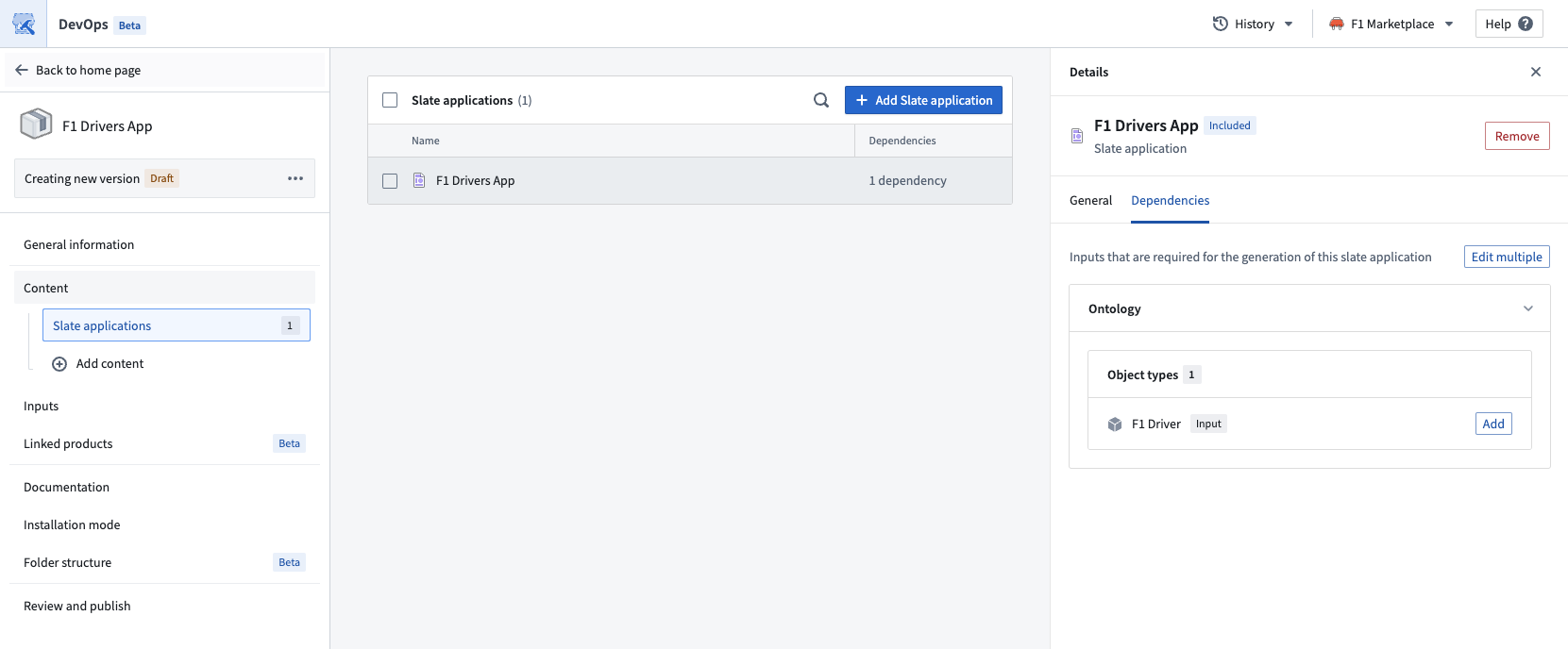Click Edit multiple button

(x=1507, y=257)
